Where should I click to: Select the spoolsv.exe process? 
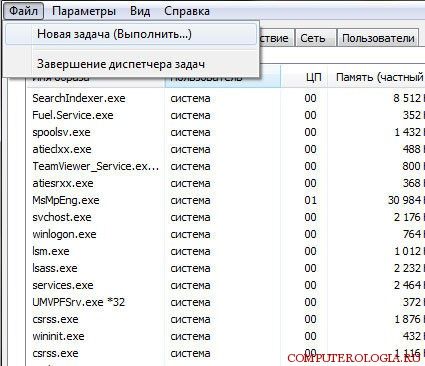(x=61, y=132)
